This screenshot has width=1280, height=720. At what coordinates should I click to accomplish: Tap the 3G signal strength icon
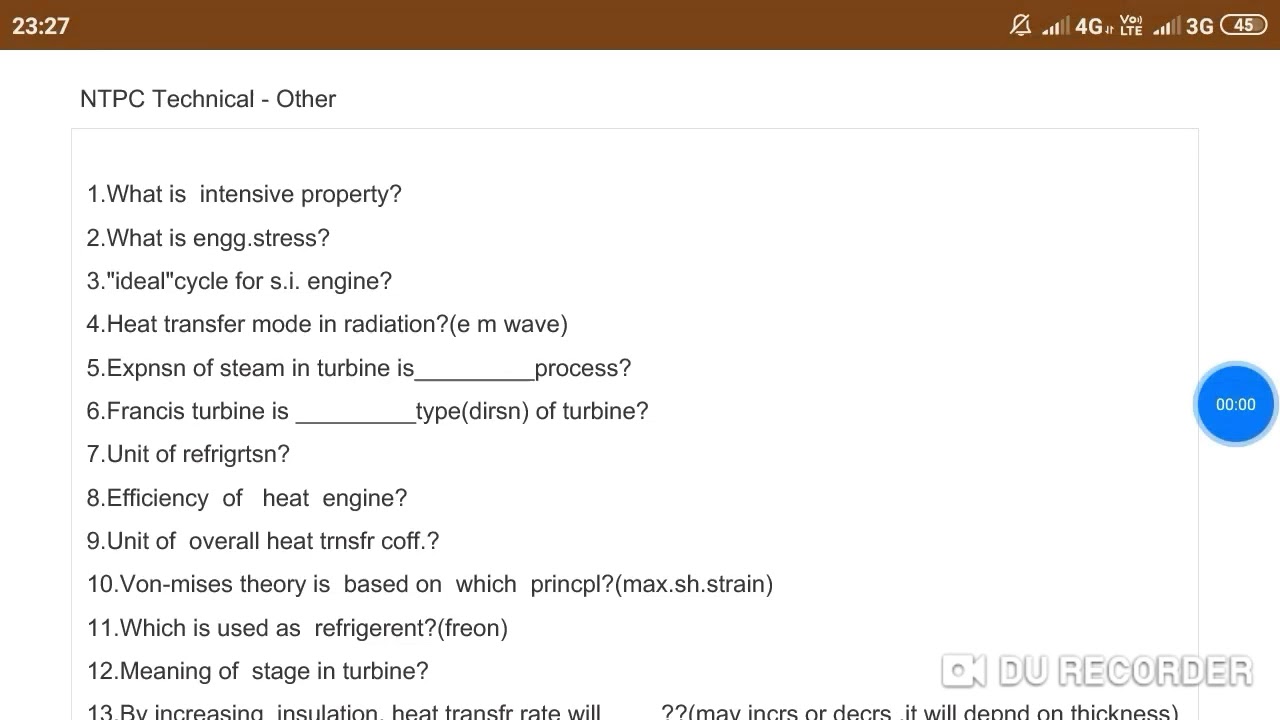coord(1183,26)
